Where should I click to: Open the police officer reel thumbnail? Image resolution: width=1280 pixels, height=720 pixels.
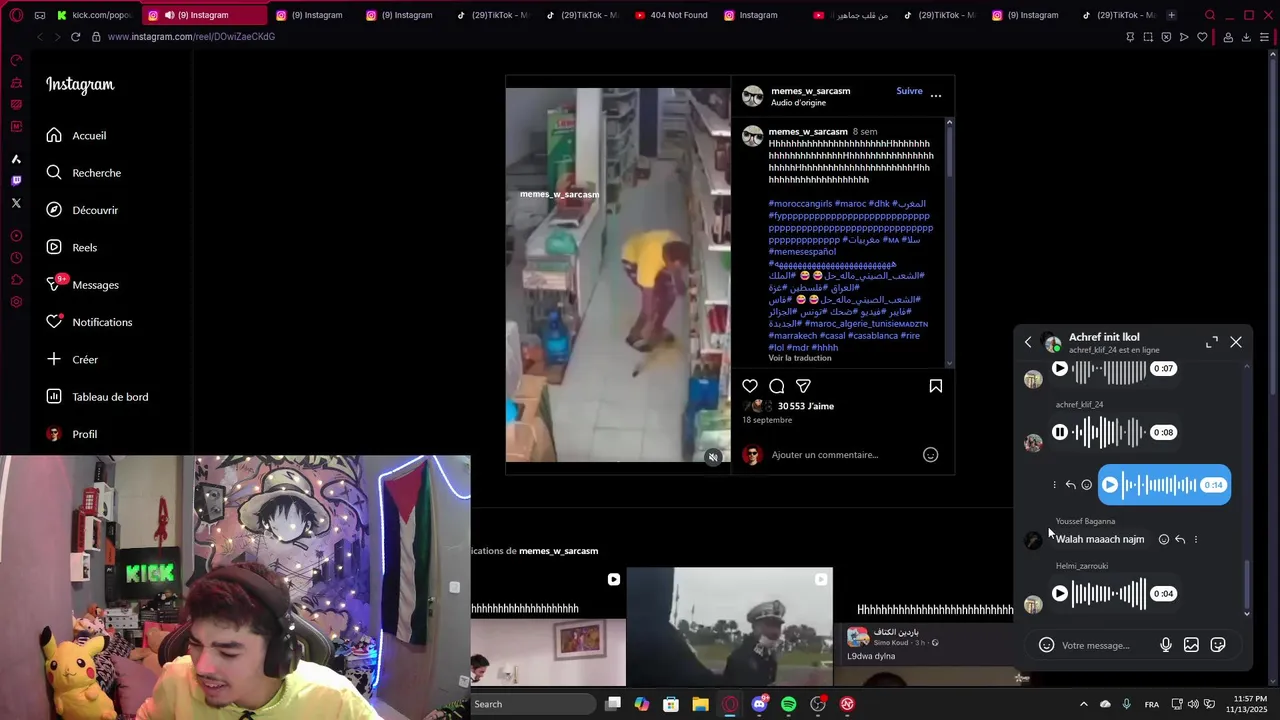click(x=729, y=627)
